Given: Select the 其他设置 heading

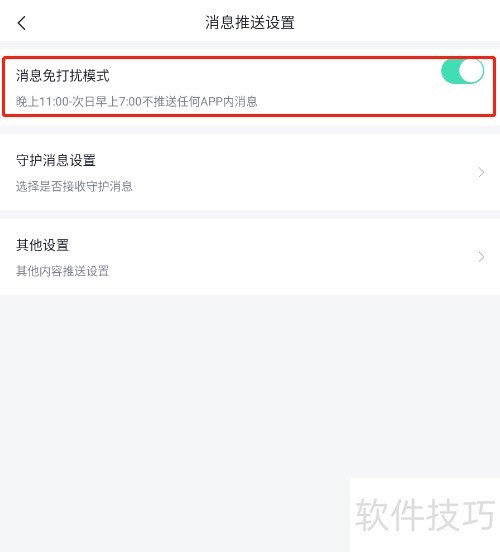Looking at the screenshot, I should pyautogui.click(x=42, y=245).
